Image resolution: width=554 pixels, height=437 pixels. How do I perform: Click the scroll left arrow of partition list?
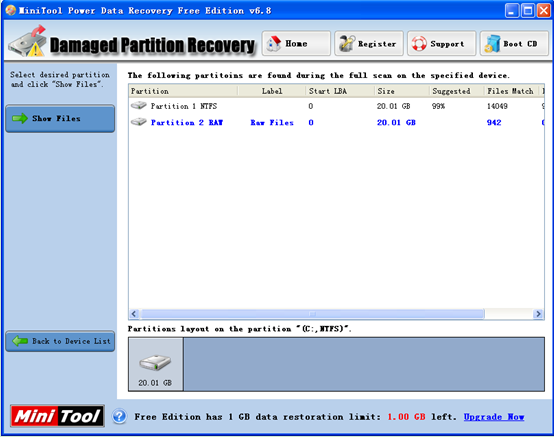point(134,314)
